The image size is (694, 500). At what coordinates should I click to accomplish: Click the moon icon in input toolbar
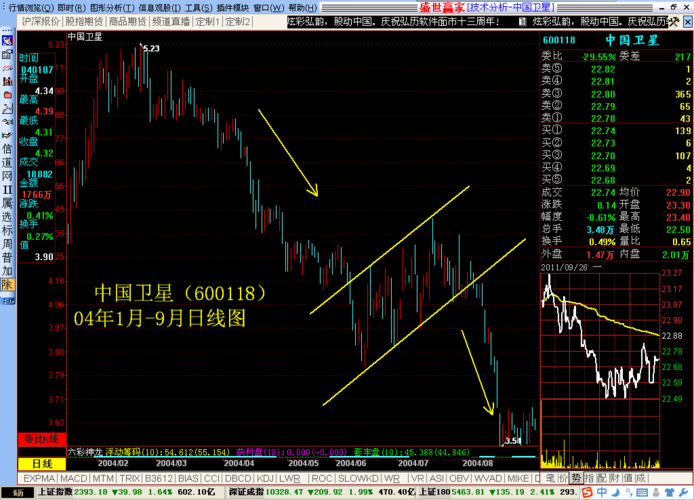point(616,492)
